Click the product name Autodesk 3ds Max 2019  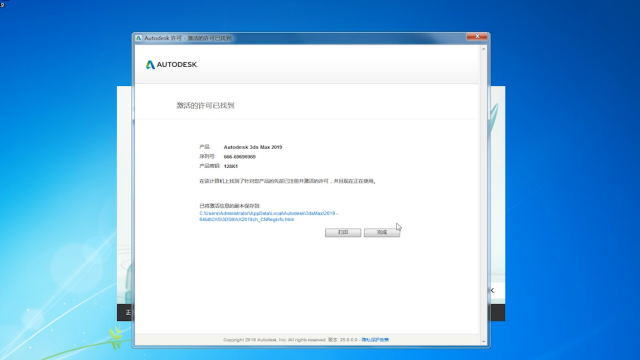[x=253, y=147]
